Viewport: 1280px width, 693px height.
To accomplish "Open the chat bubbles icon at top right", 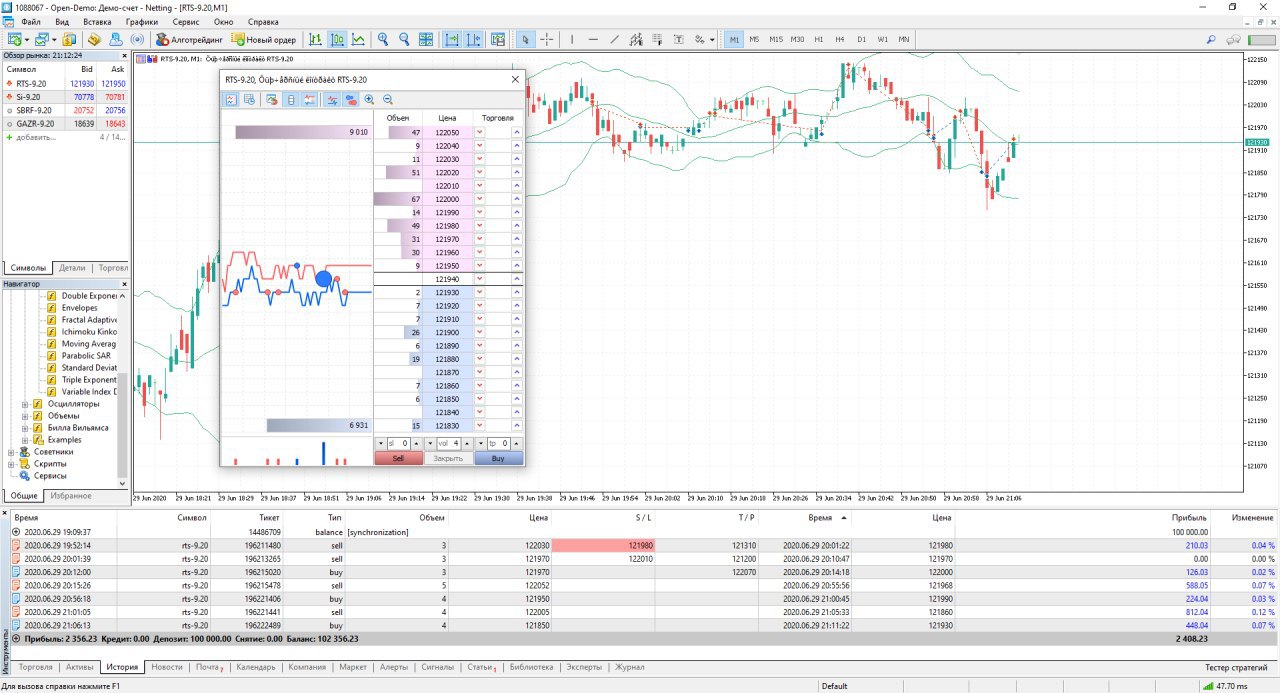I will point(1234,40).
